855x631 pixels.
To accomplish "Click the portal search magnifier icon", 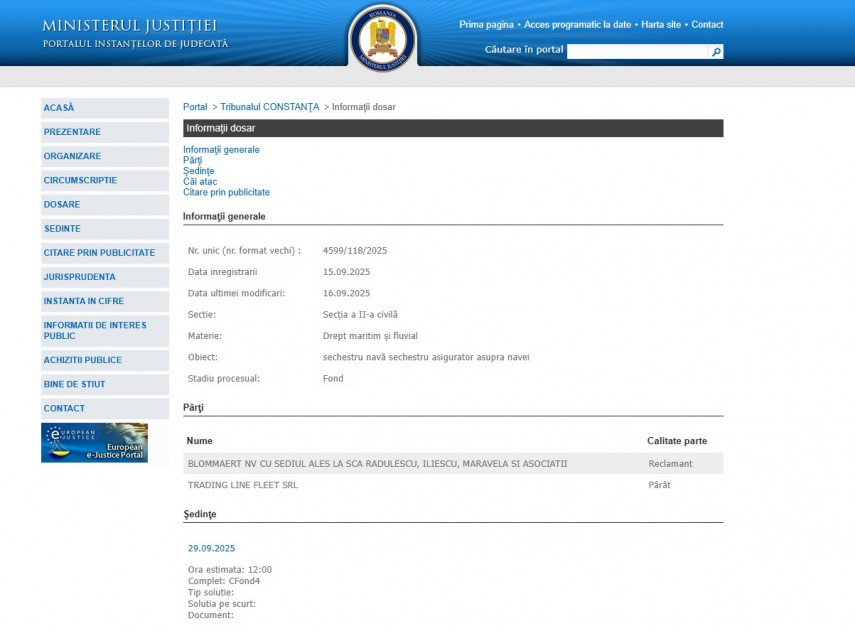I will pyautogui.click(x=716, y=51).
